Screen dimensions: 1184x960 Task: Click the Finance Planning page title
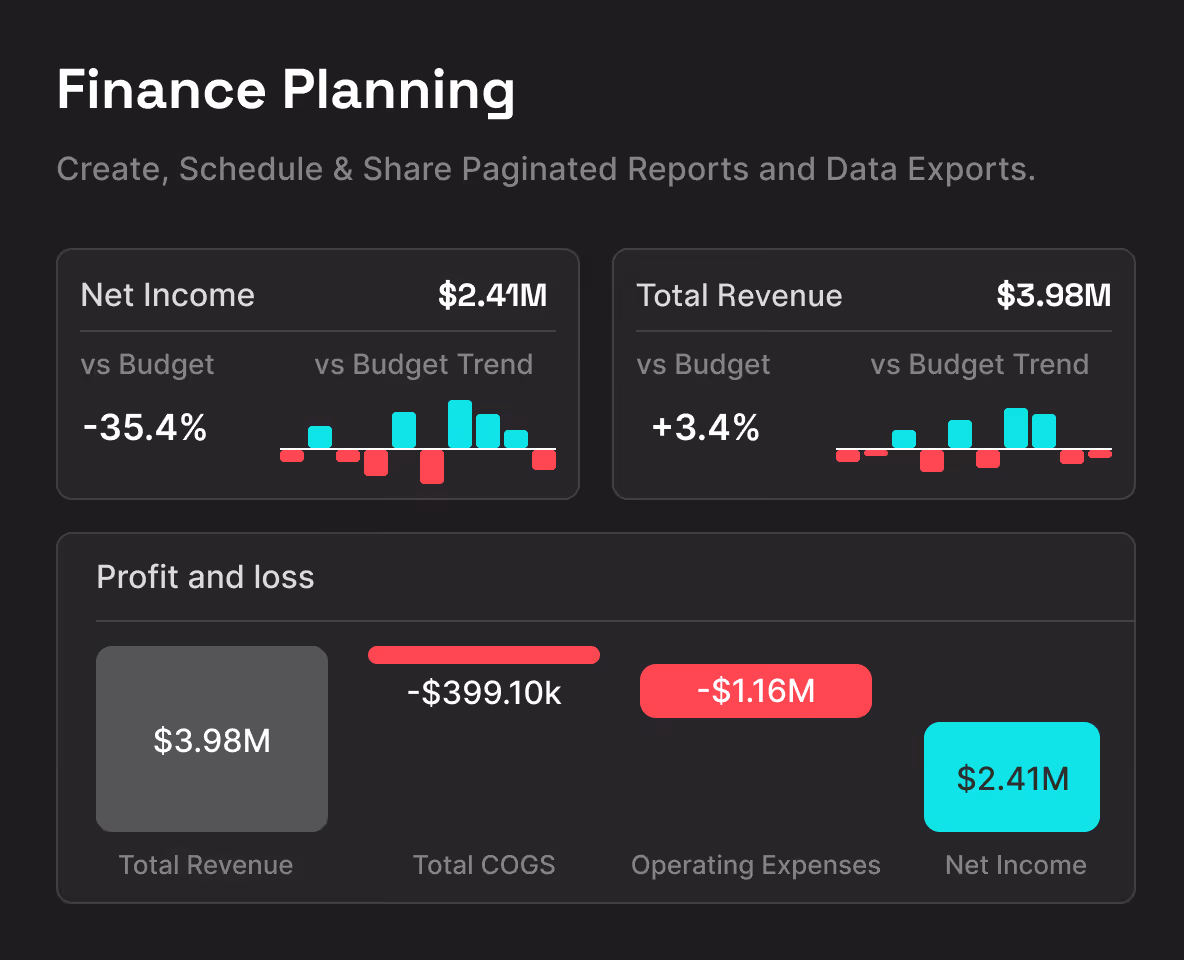287,90
